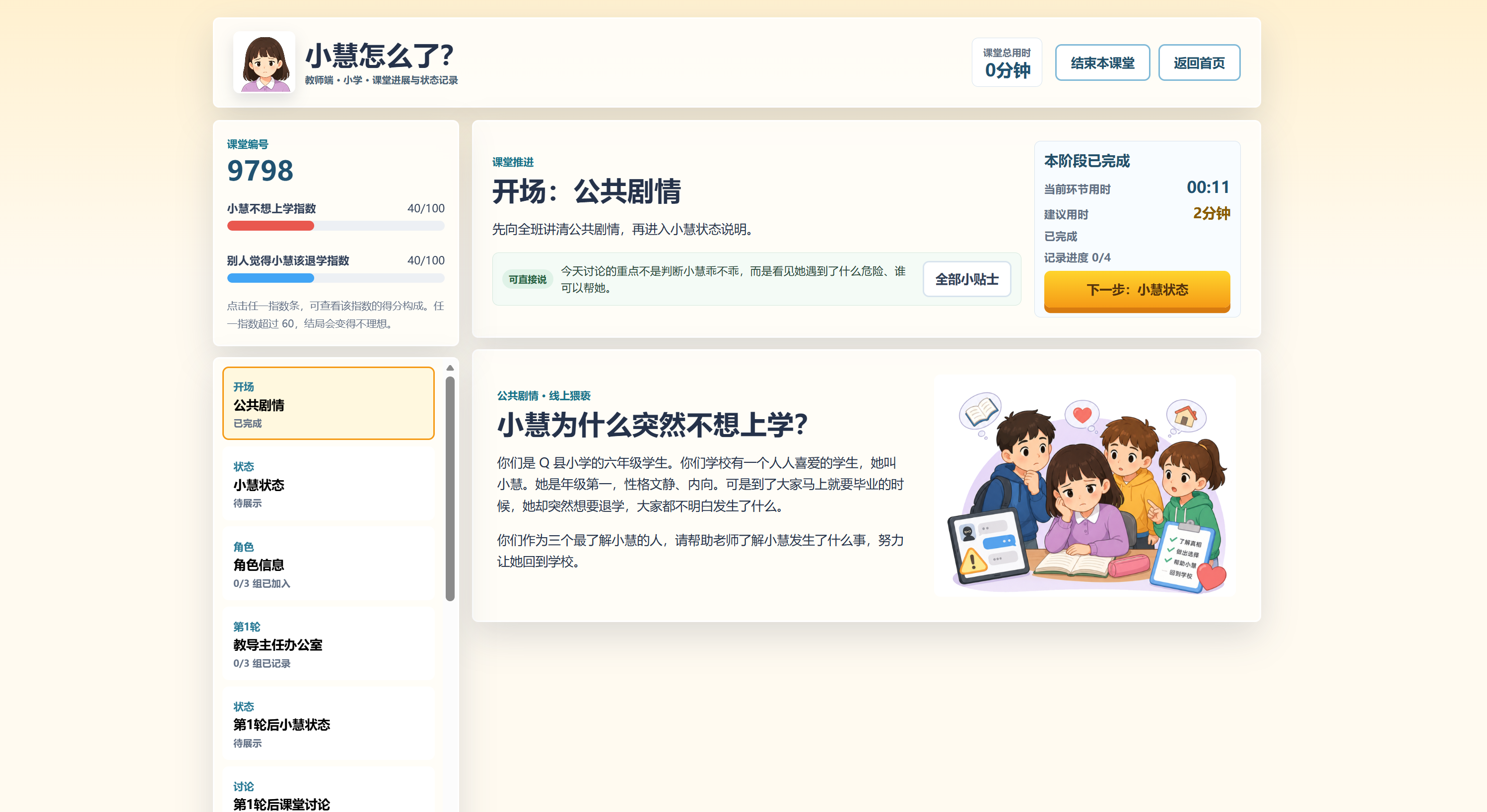Click the 课堂总用时 0分钟 box
Viewport: 1487px width, 812px height.
click(1007, 62)
